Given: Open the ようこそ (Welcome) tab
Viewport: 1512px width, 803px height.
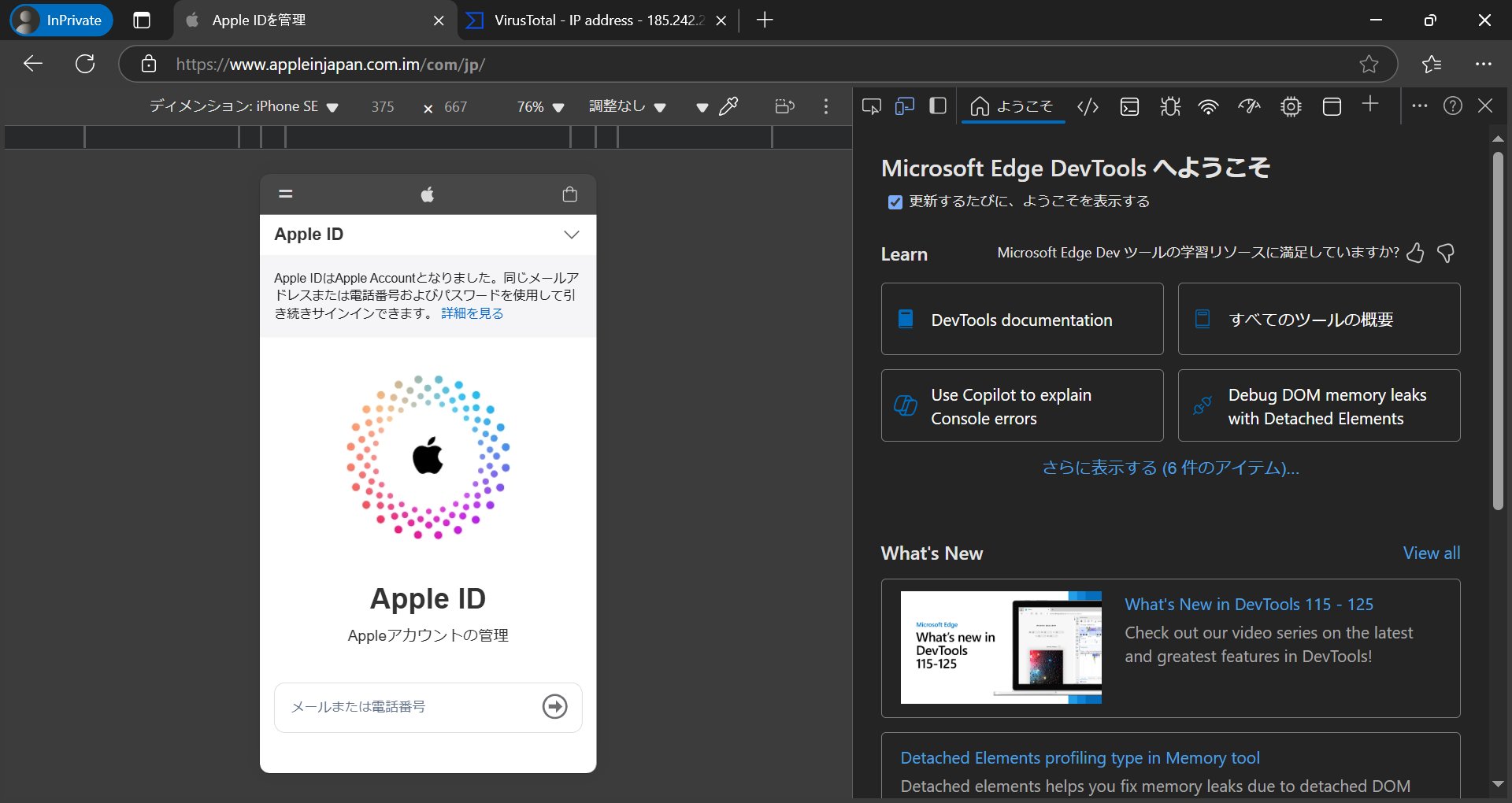Looking at the screenshot, I should [x=1012, y=106].
